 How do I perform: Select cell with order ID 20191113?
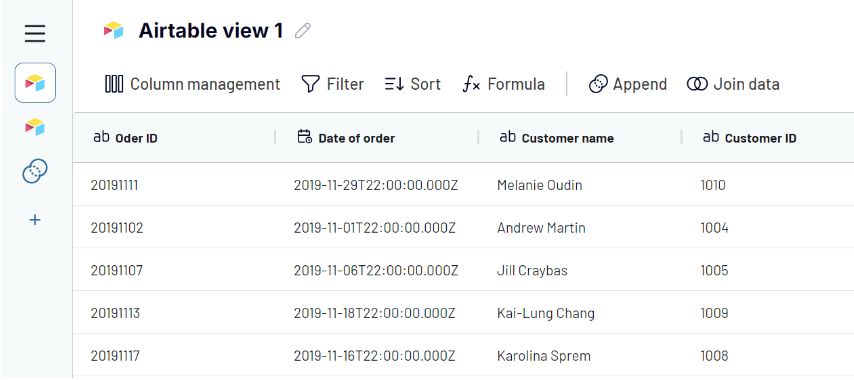click(x=115, y=313)
